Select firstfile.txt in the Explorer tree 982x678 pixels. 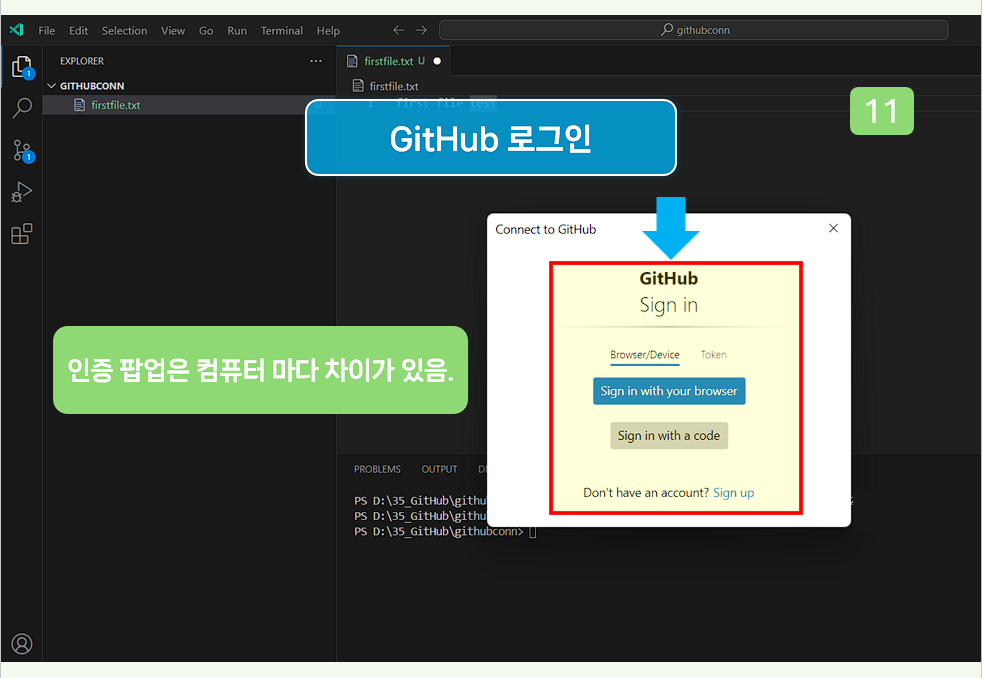point(188,105)
